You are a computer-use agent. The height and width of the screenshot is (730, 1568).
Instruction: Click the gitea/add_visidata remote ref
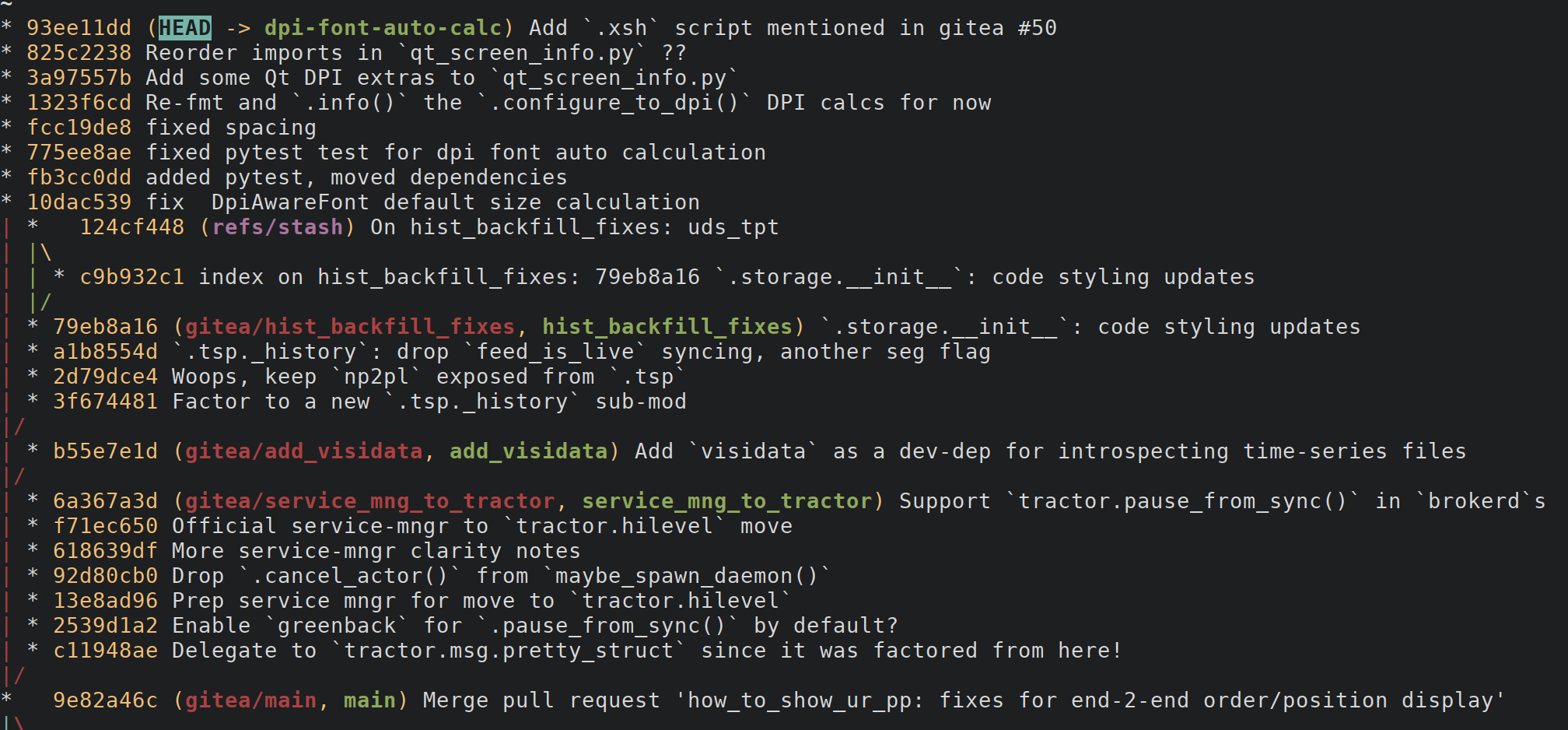(303, 451)
